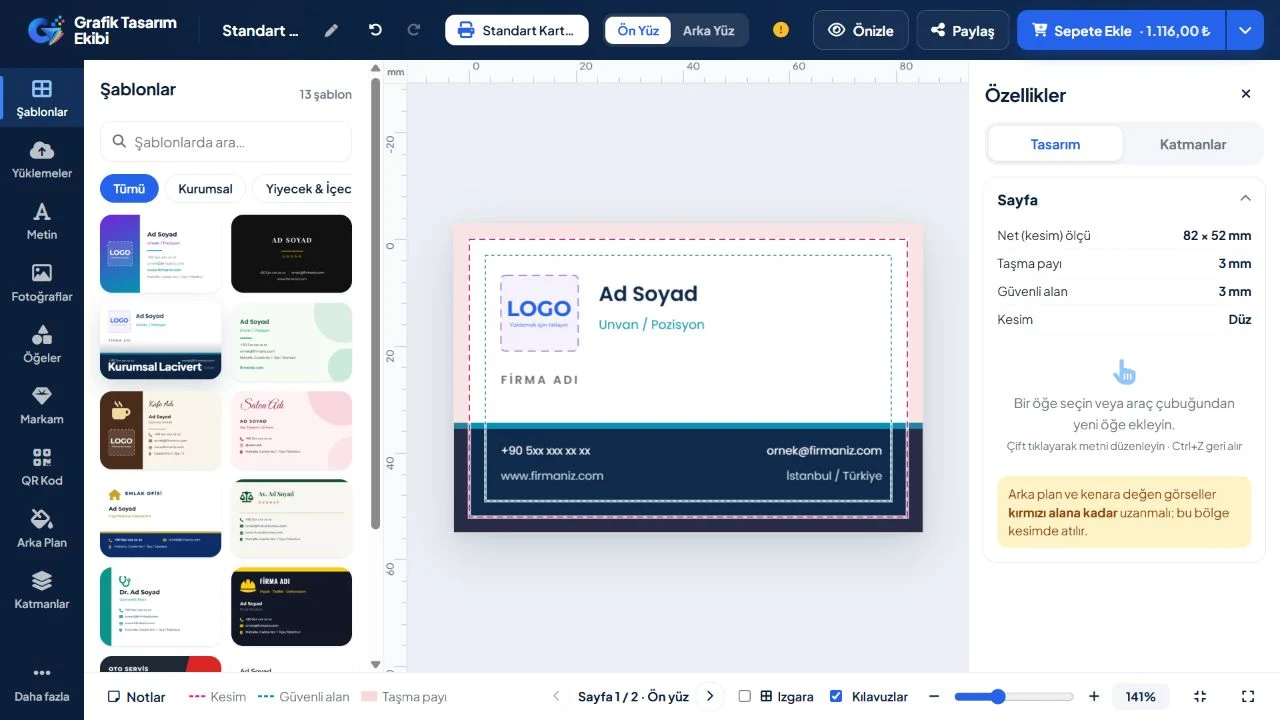Search in the Şablonlarda ara field
The width and height of the screenshot is (1280, 720).
pos(226,142)
